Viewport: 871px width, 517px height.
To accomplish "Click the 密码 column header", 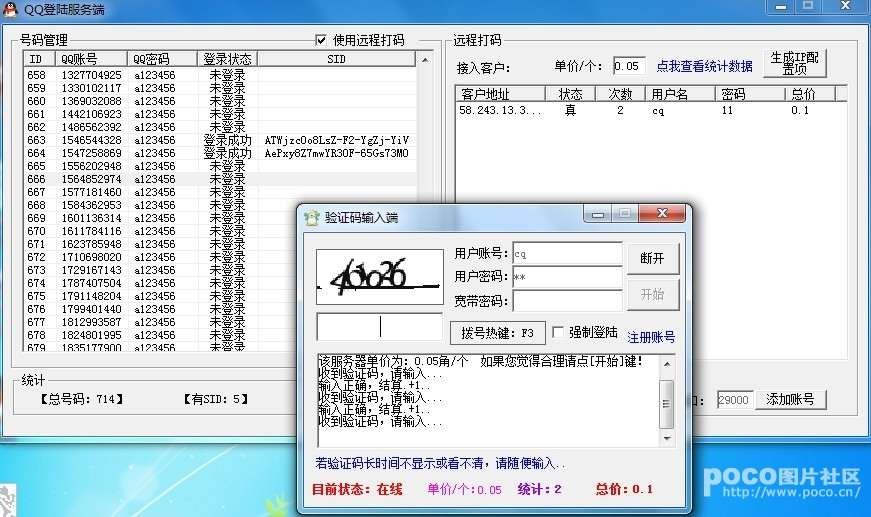I will [x=750, y=94].
